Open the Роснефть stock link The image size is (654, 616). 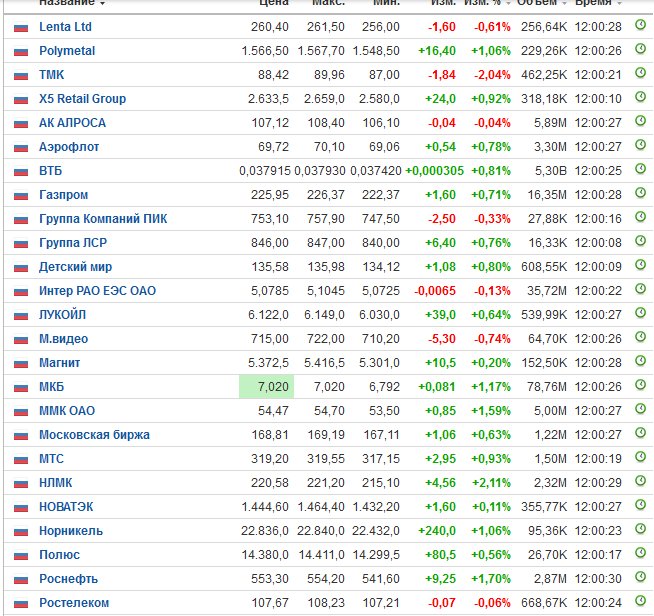[x=68, y=579]
